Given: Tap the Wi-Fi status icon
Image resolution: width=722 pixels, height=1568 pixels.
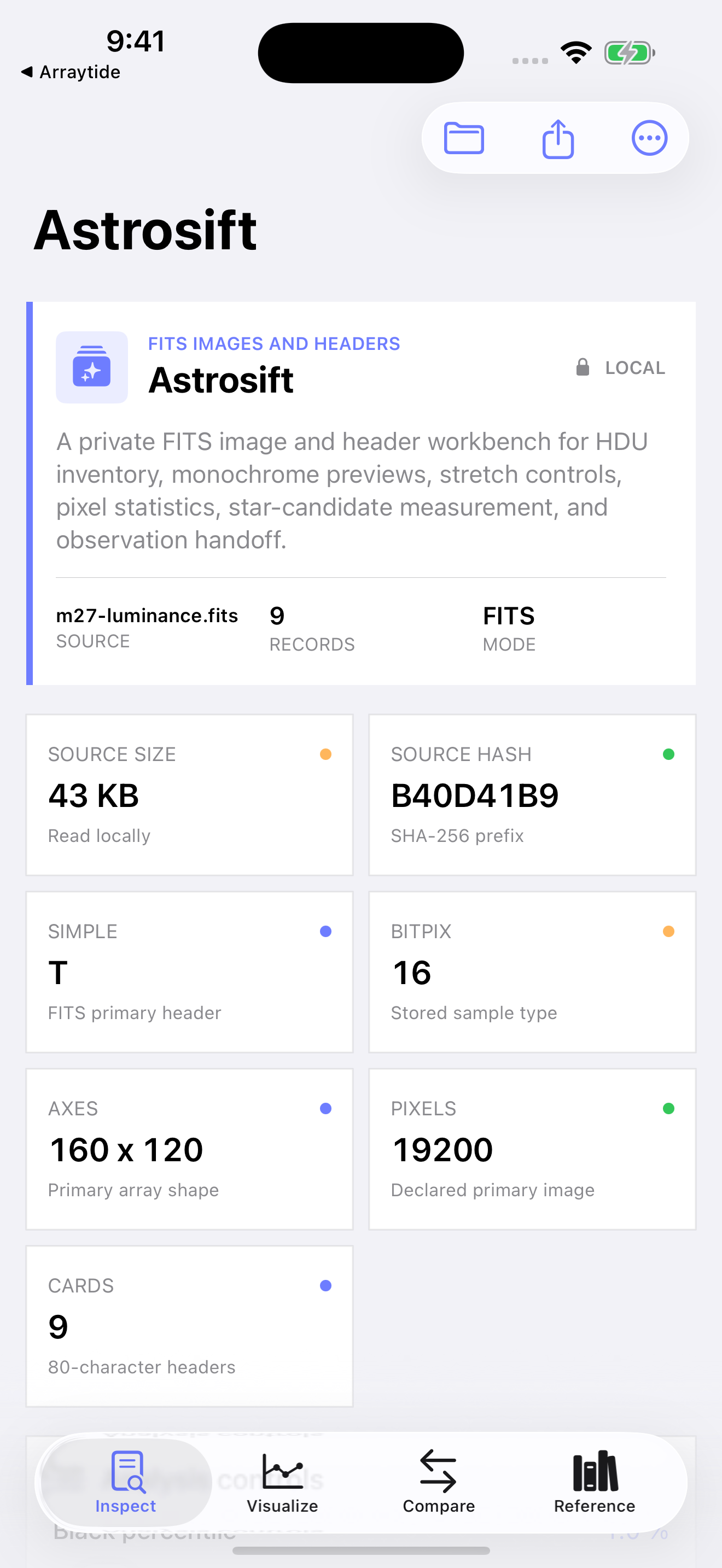Looking at the screenshot, I should (576, 52).
